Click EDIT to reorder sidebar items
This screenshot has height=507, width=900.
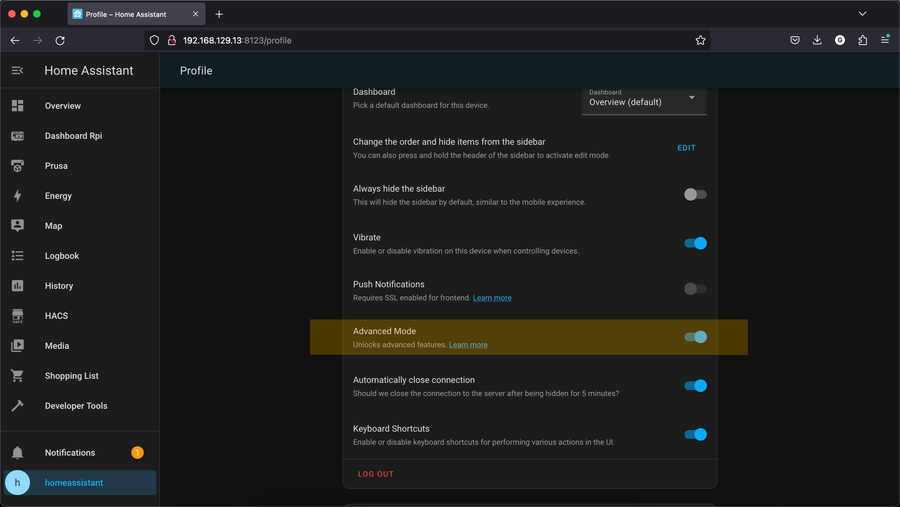(x=686, y=148)
